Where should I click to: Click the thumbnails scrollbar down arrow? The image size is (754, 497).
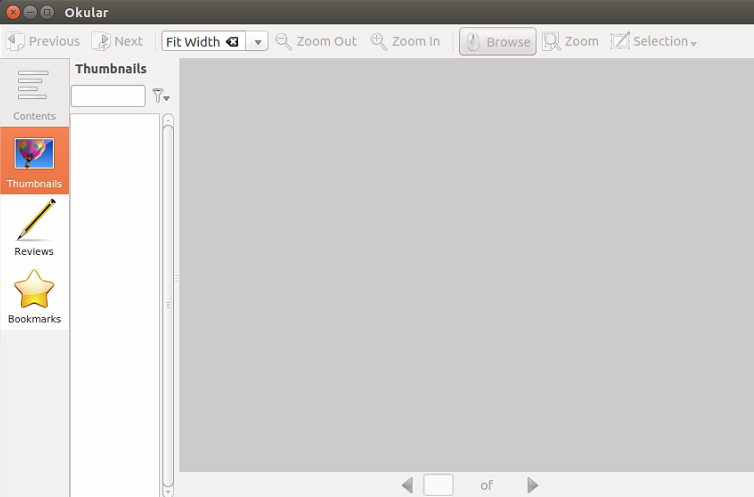(x=168, y=492)
